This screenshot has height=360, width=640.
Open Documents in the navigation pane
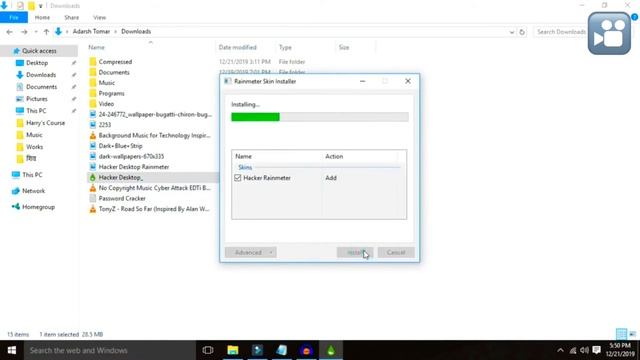pos(41,87)
